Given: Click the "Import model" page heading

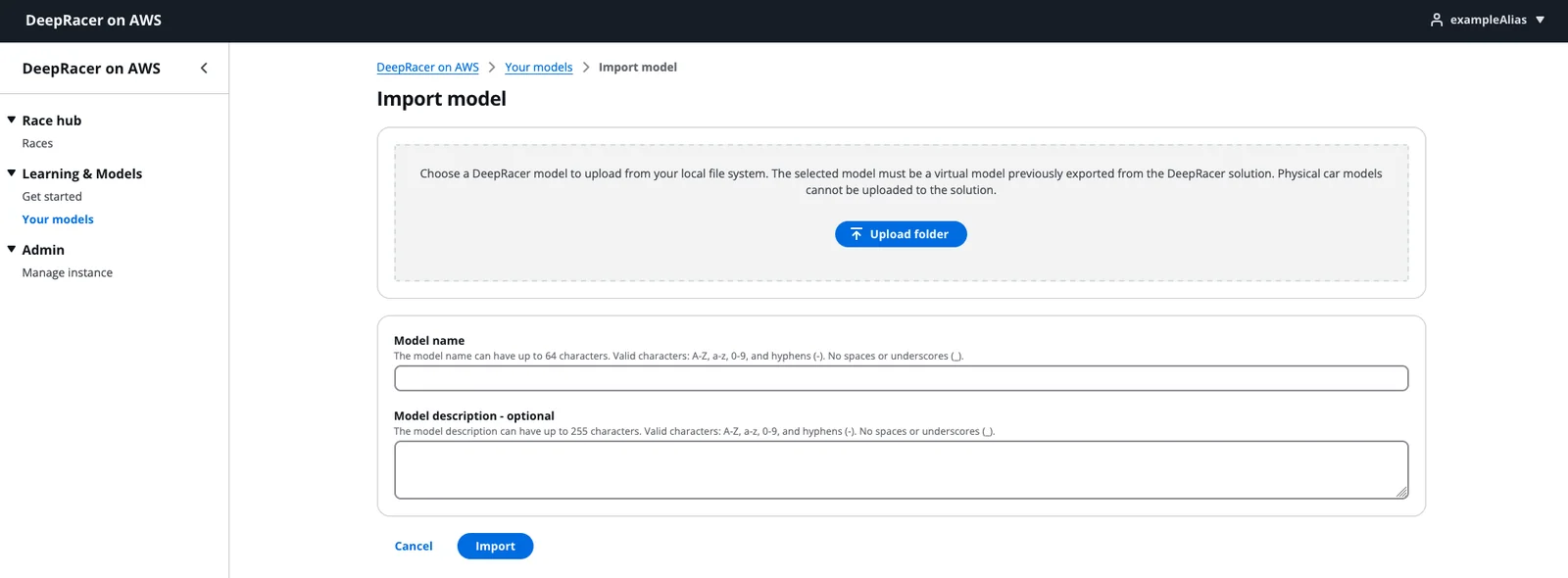Looking at the screenshot, I should coord(441,99).
